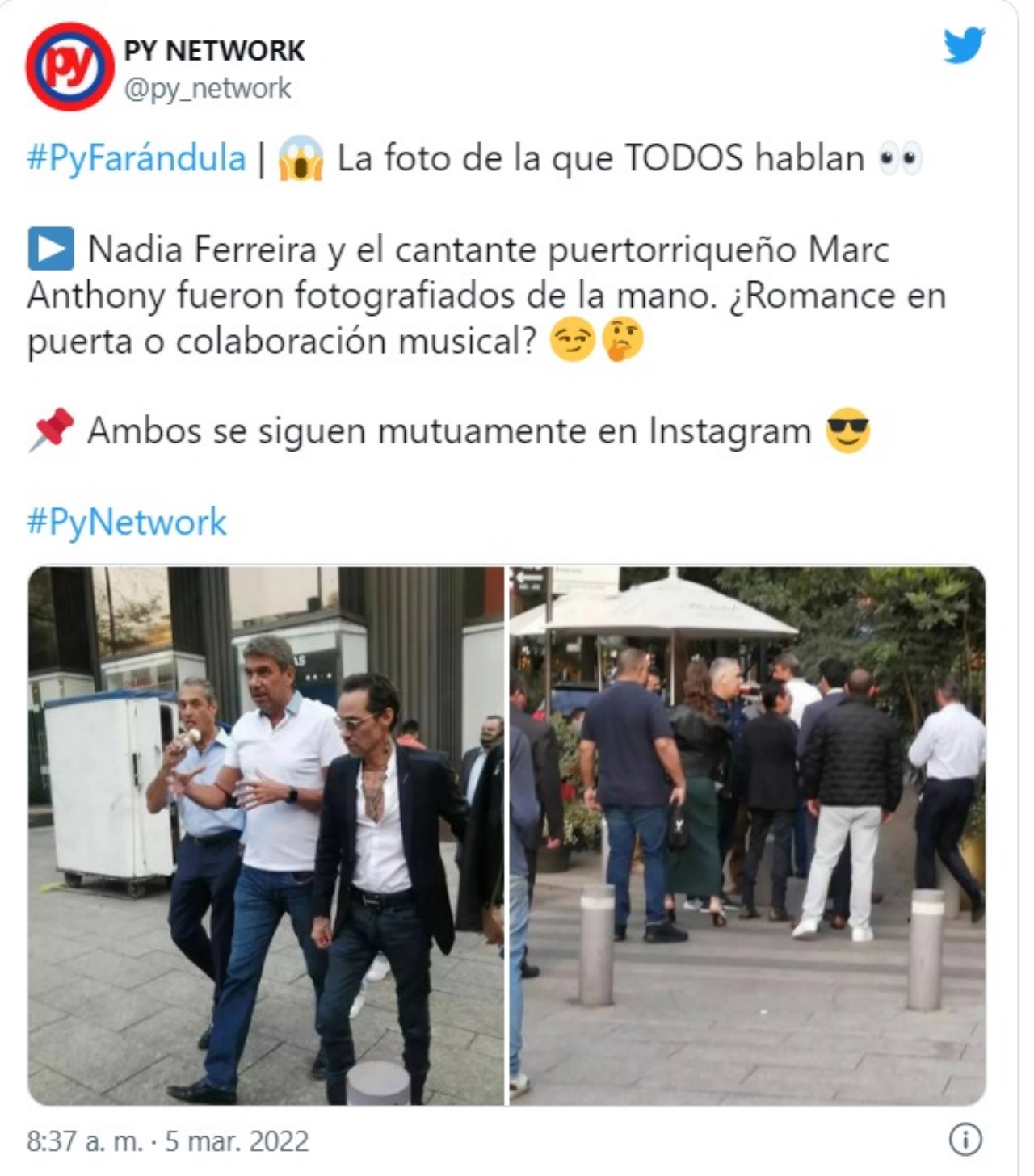Click the line about following on Instagram
This screenshot has height=1176, width=1034.
point(449,430)
